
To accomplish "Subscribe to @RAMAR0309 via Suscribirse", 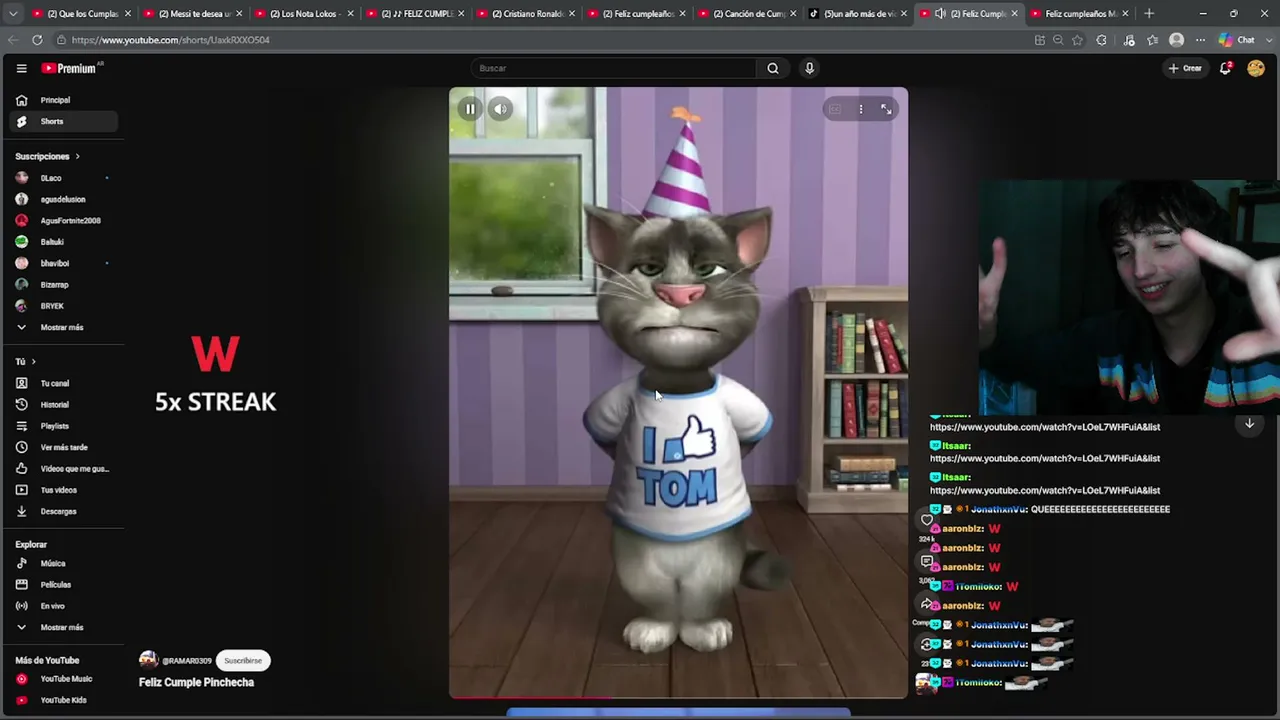I will point(243,660).
